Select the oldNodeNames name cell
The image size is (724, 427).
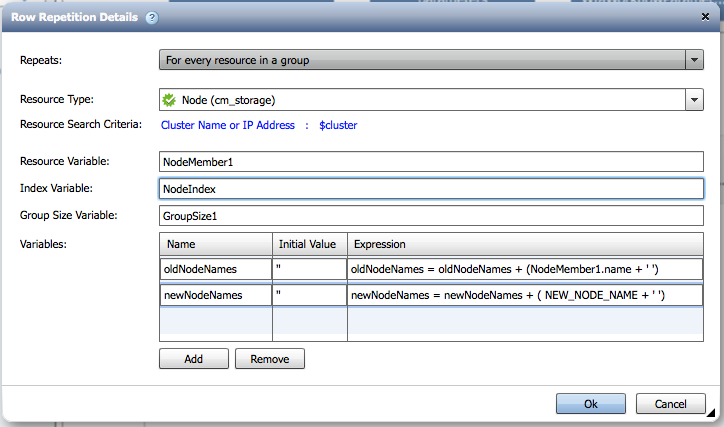pyautogui.click(x=216, y=269)
